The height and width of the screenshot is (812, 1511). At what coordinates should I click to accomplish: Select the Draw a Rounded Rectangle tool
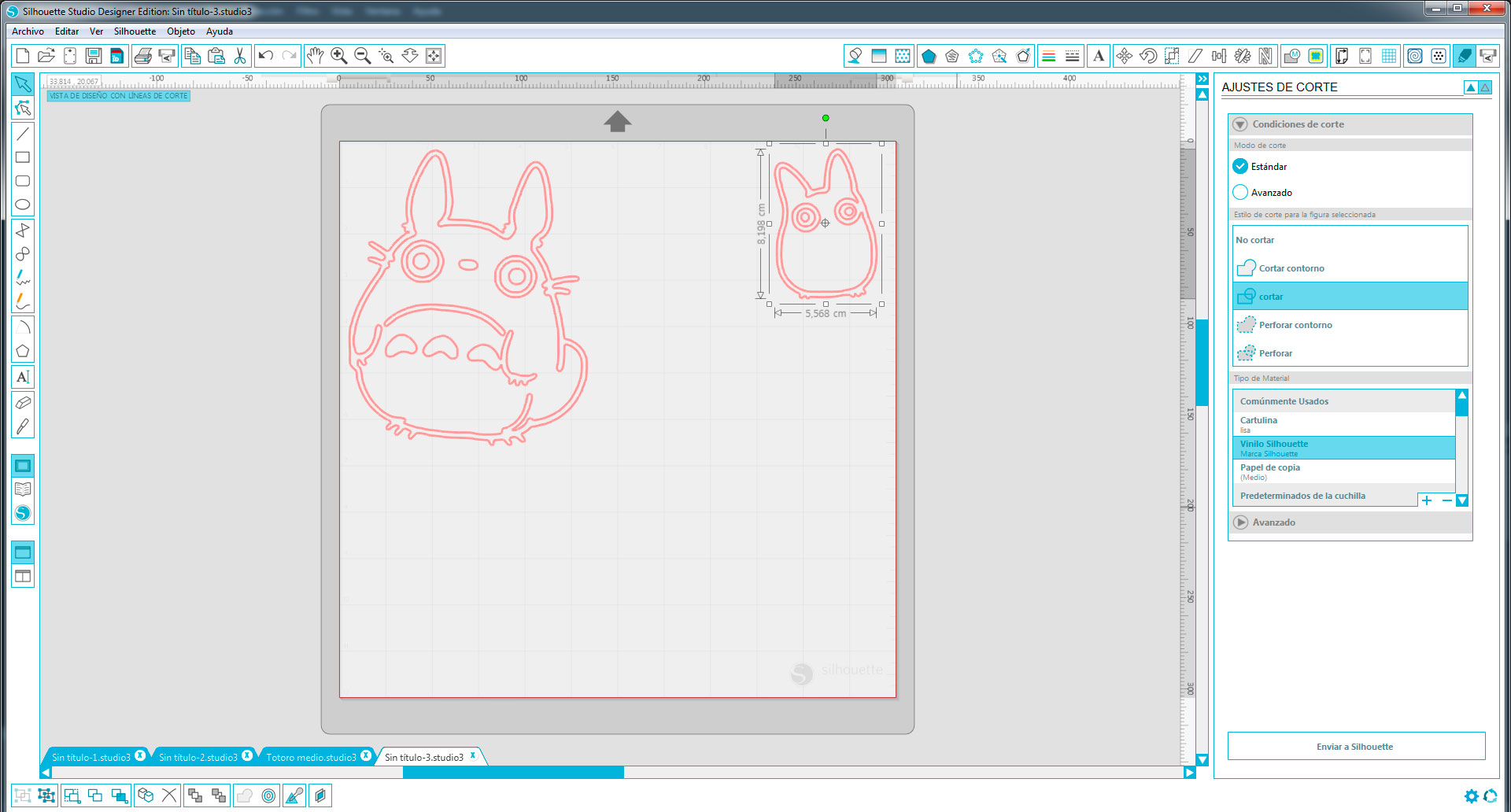click(x=23, y=181)
